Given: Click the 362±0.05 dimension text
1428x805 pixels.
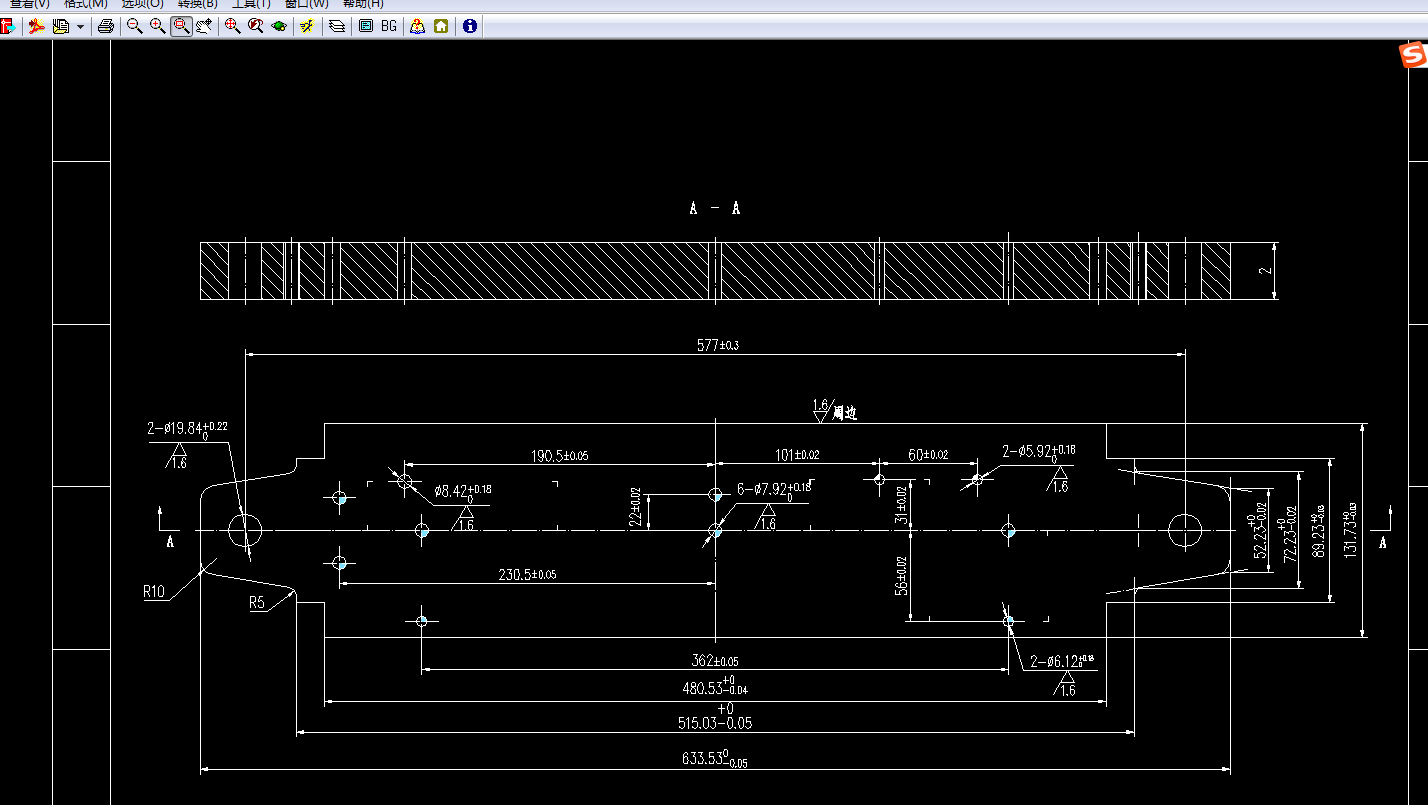Looking at the screenshot, I should click(715, 661).
